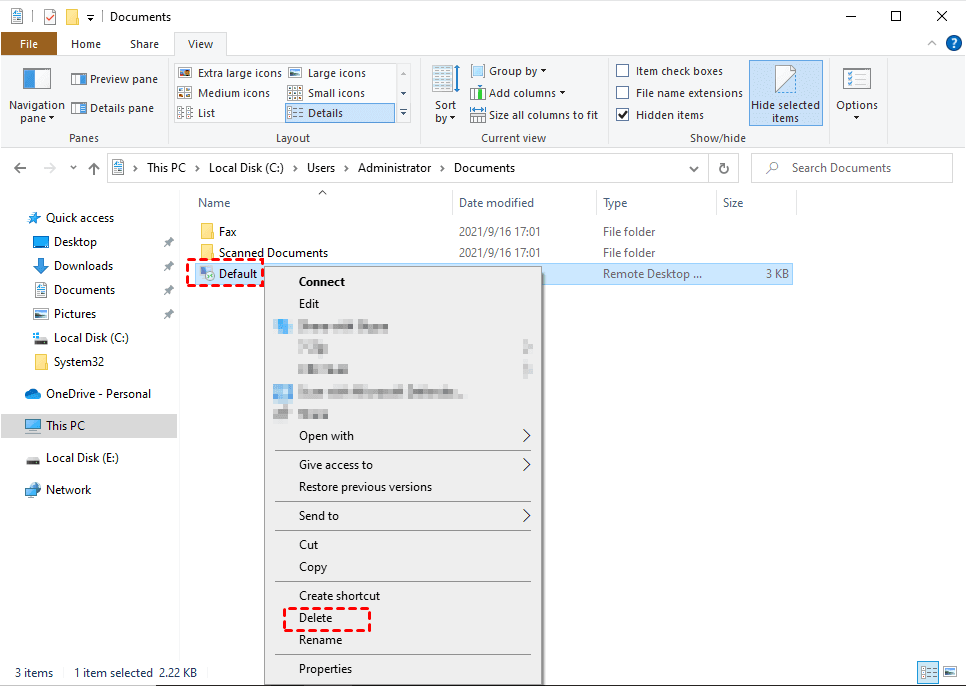Viewport: 966px width, 686px height.
Task: Choose Rename in context menu
Action: [320, 640]
